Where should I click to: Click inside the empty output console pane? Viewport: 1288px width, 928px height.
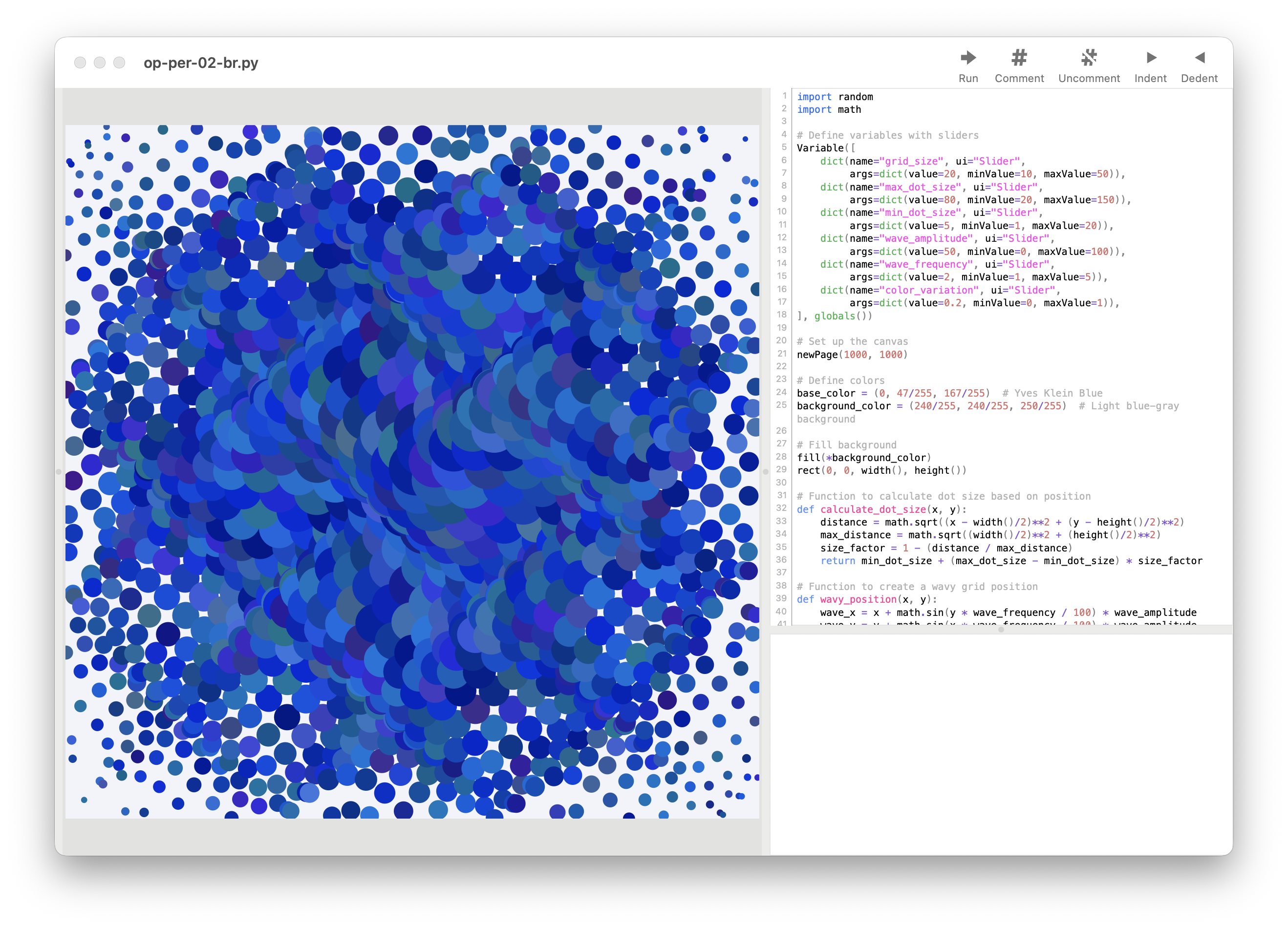click(x=1001, y=743)
